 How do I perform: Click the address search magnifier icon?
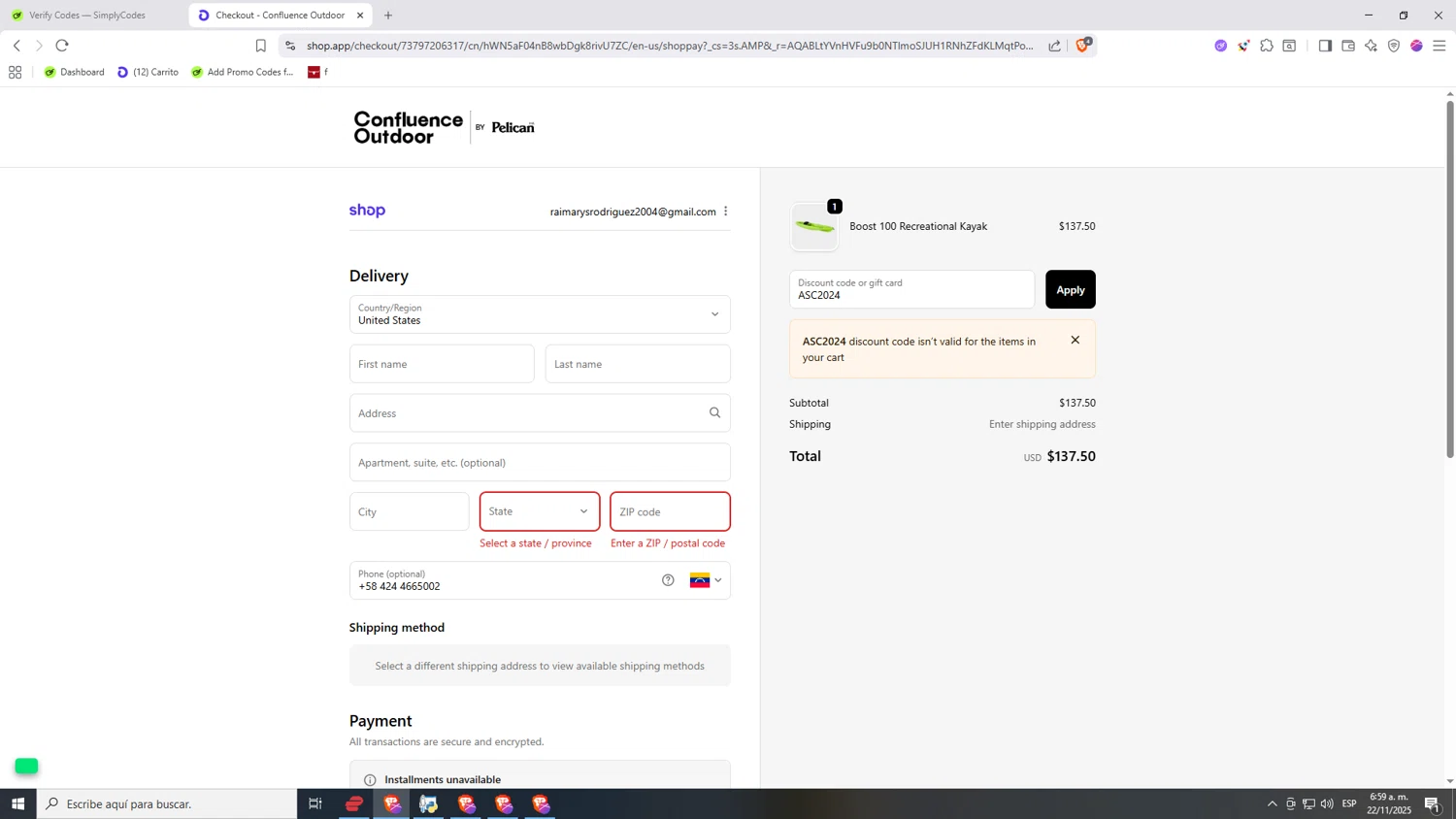[x=714, y=412]
